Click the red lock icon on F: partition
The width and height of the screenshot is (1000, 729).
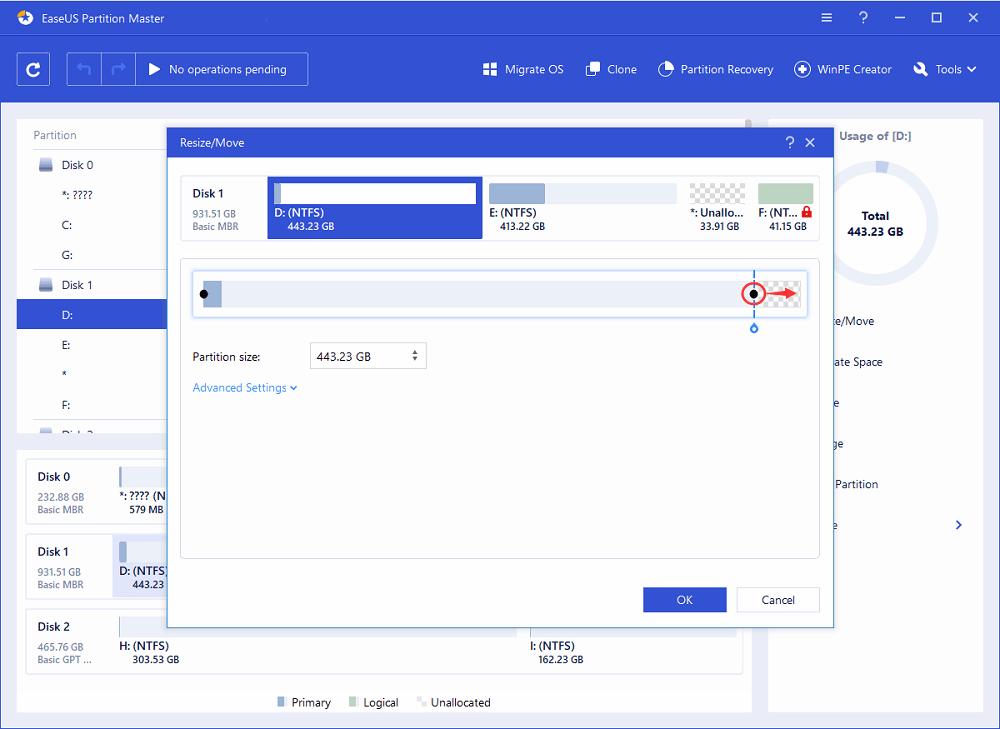click(807, 212)
